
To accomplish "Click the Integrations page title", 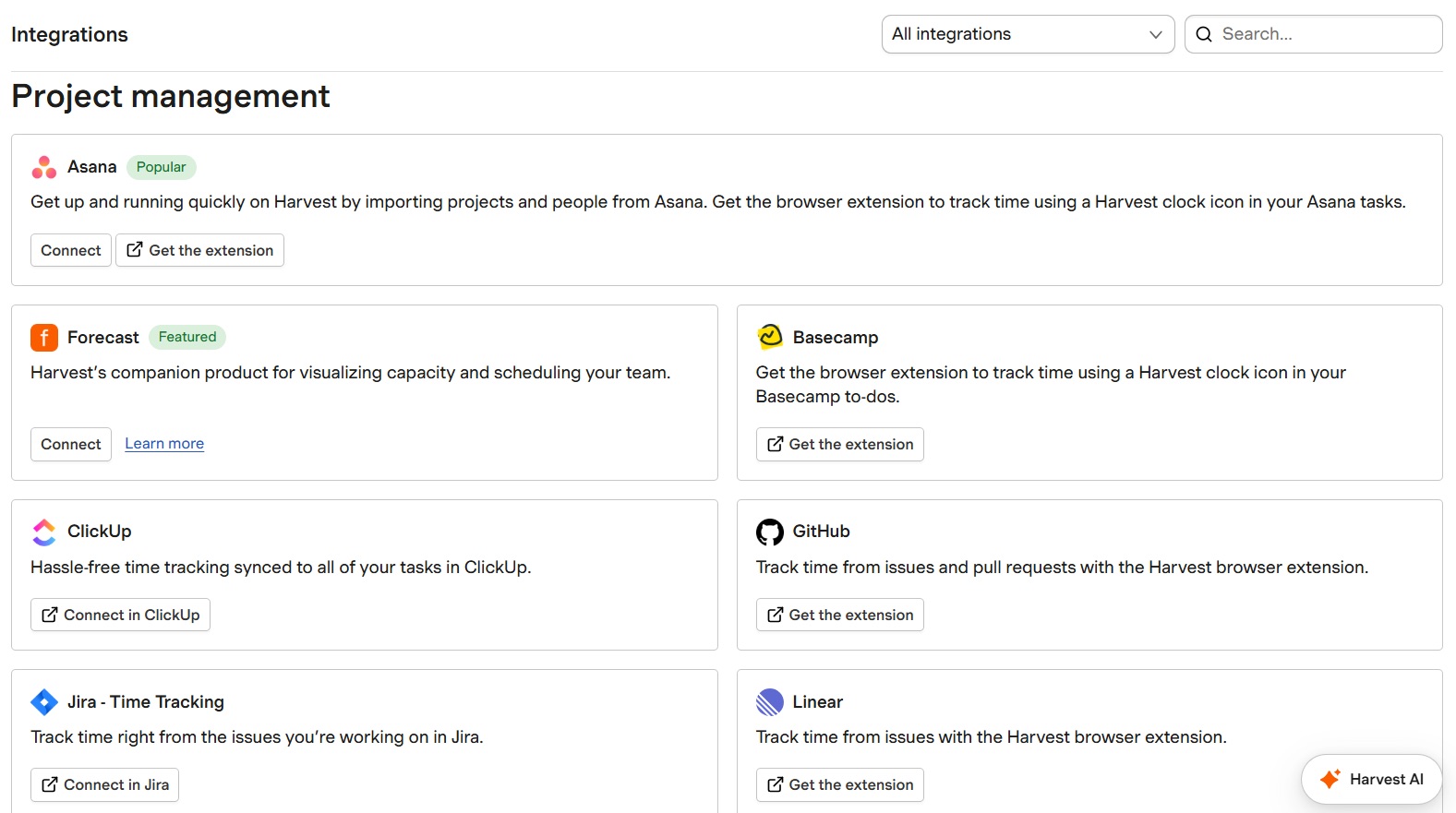I will [69, 34].
